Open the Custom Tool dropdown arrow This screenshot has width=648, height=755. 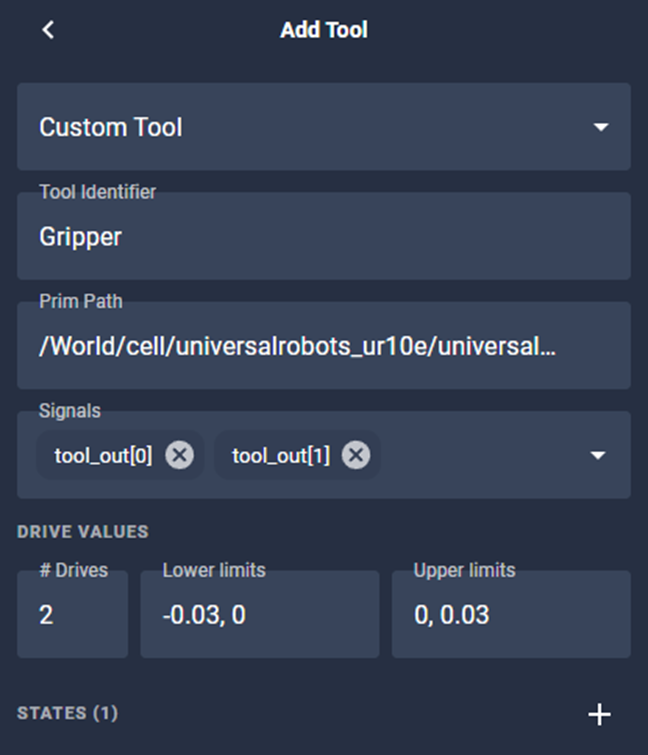pyautogui.click(x=600, y=127)
